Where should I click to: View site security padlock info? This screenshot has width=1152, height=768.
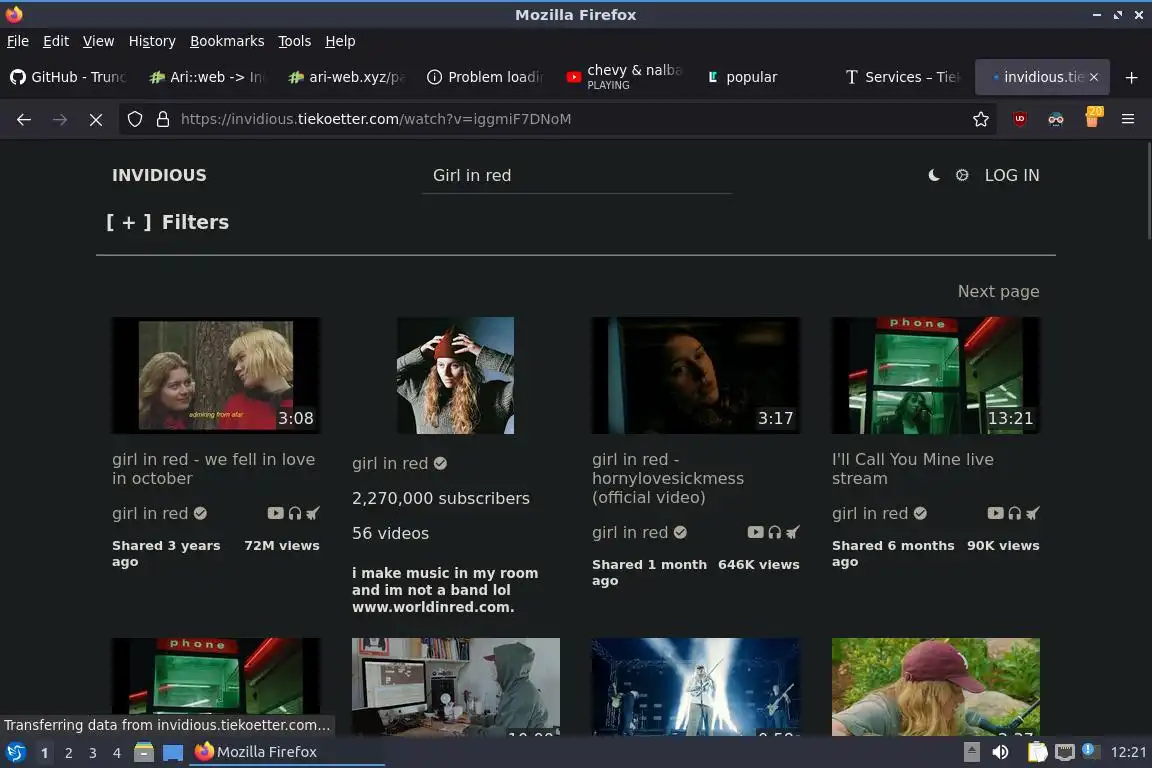tap(163, 119)
